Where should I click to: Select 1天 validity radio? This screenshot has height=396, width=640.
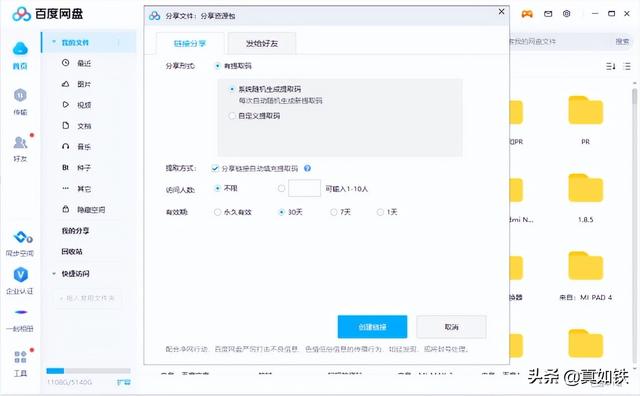coord(380,212)
